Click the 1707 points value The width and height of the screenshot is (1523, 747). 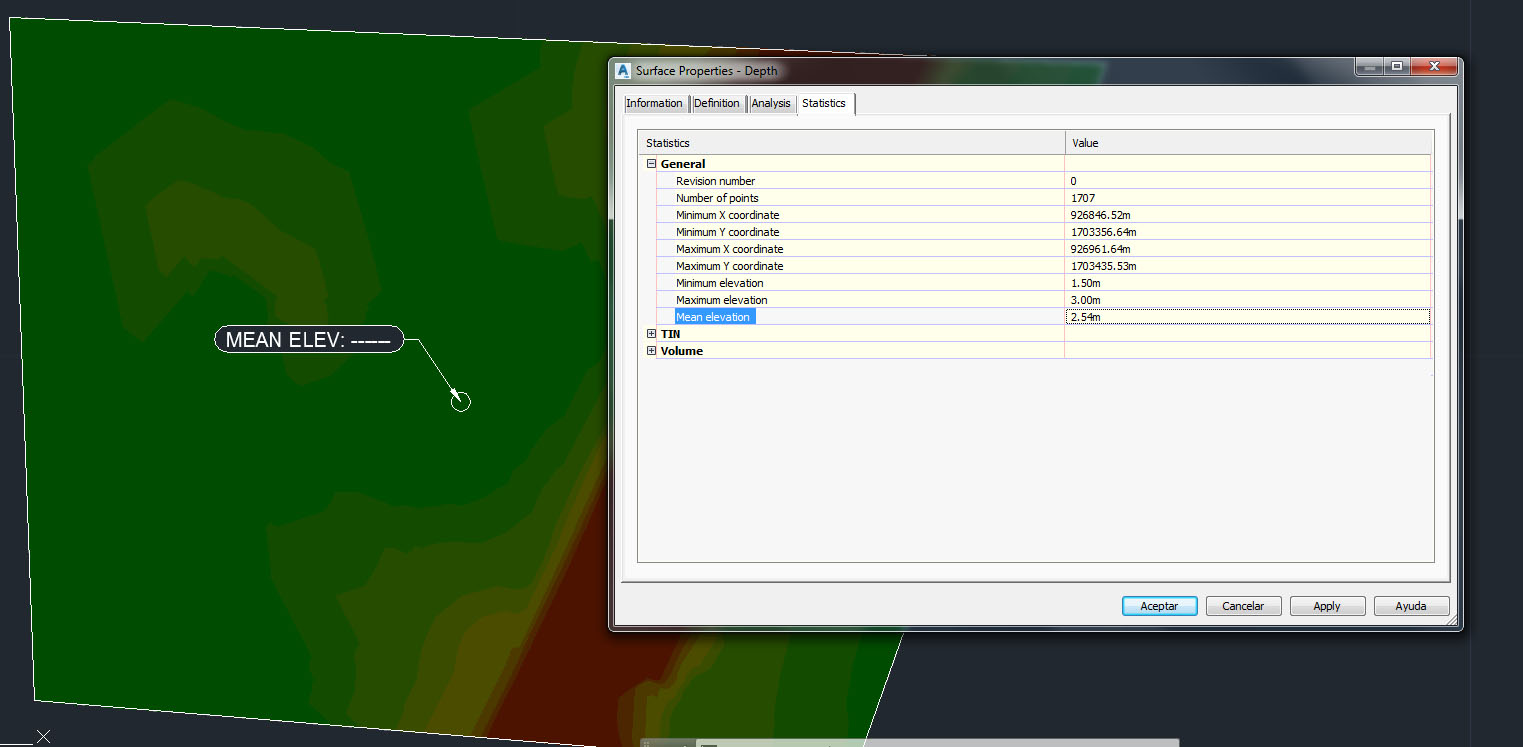tap(1083, 198)
